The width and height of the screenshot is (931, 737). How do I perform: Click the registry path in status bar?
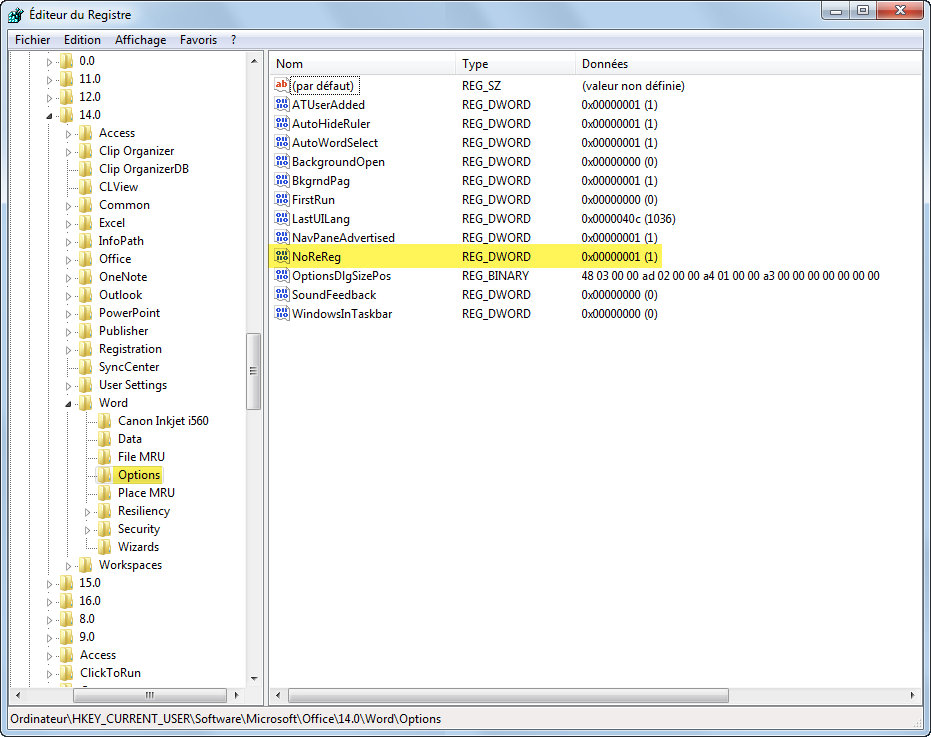point(226,719)
